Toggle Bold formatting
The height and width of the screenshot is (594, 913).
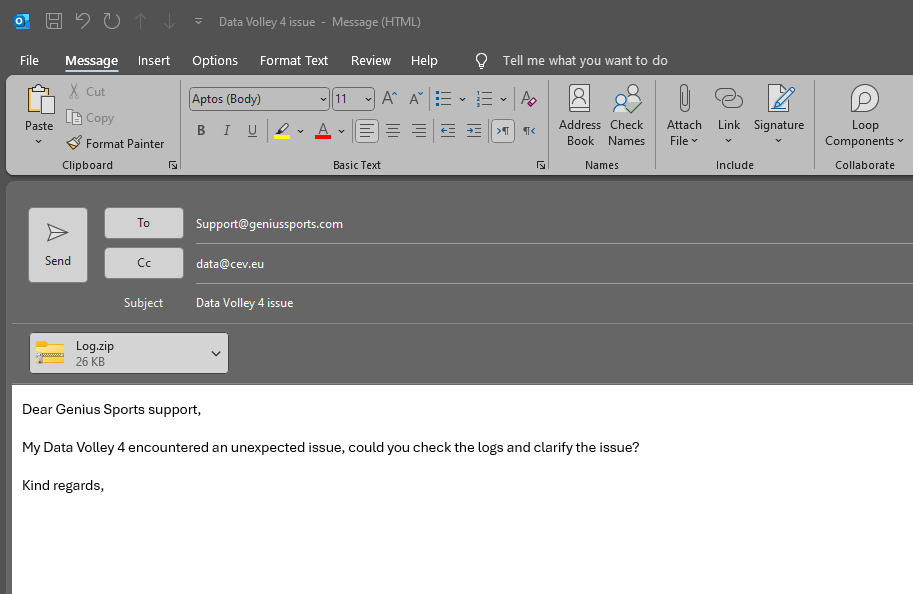point(201,130)
